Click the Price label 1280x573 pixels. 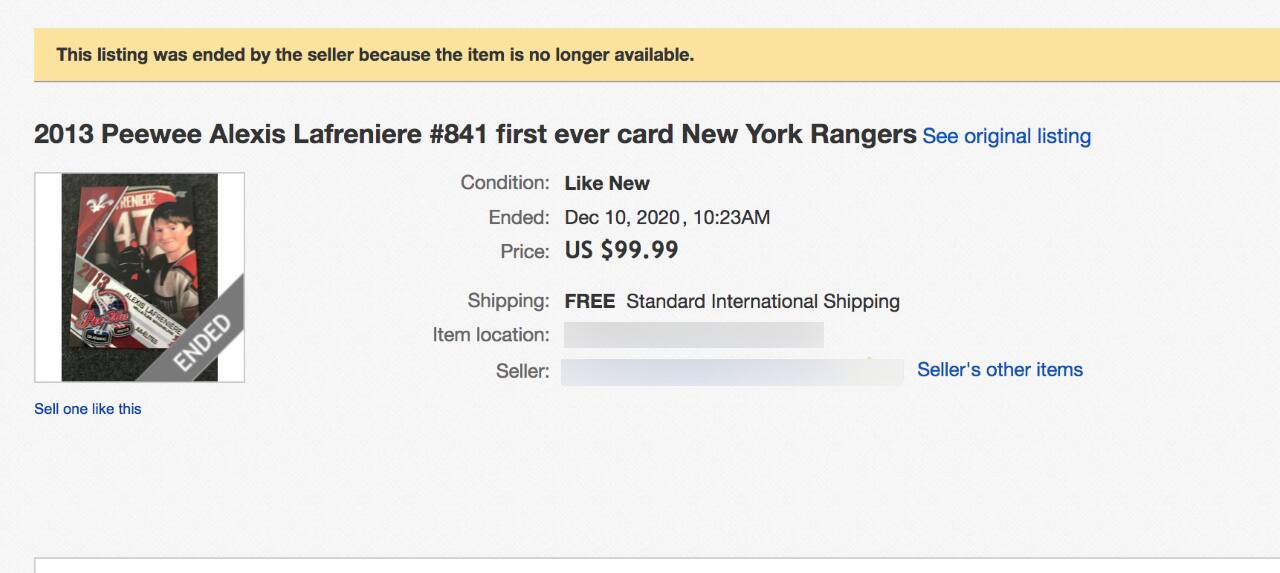pos(525,252)
